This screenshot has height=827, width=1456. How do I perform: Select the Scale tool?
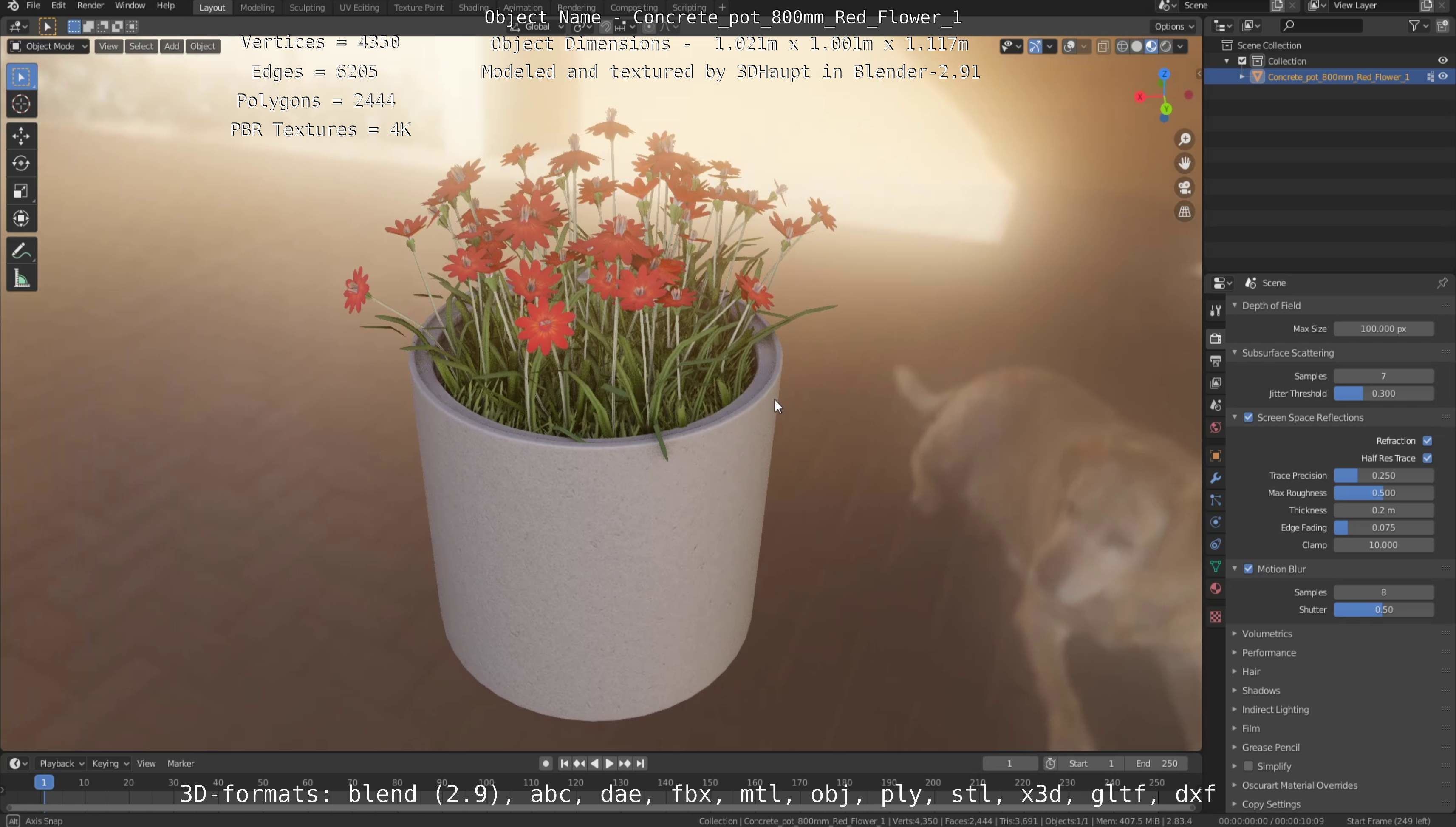tap(22, 191)
